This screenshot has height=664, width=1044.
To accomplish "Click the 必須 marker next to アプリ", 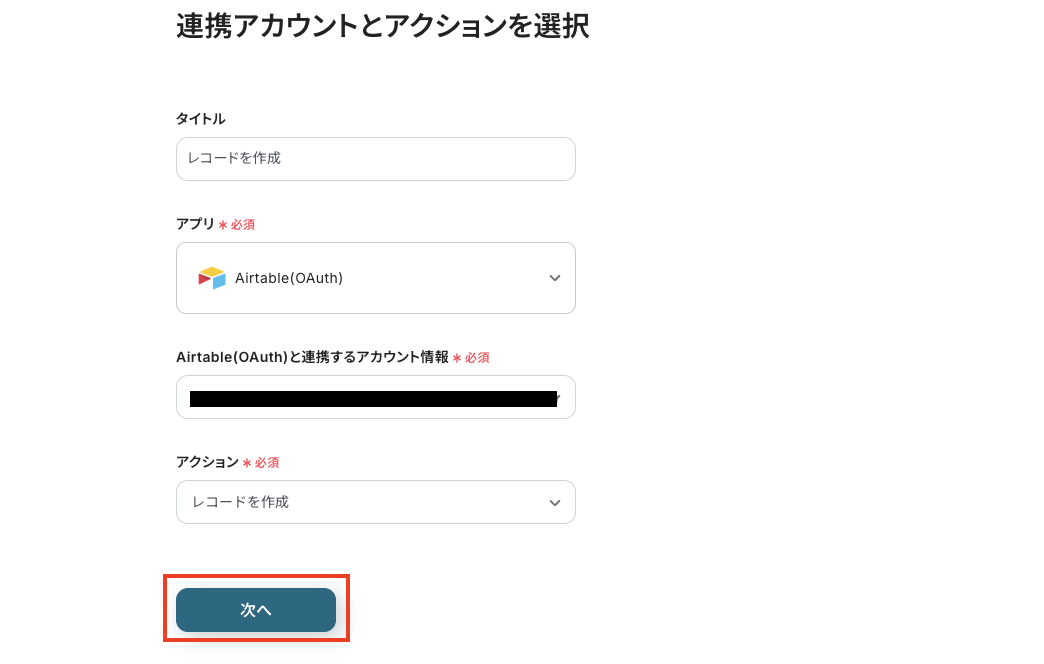I will (243, 225).
